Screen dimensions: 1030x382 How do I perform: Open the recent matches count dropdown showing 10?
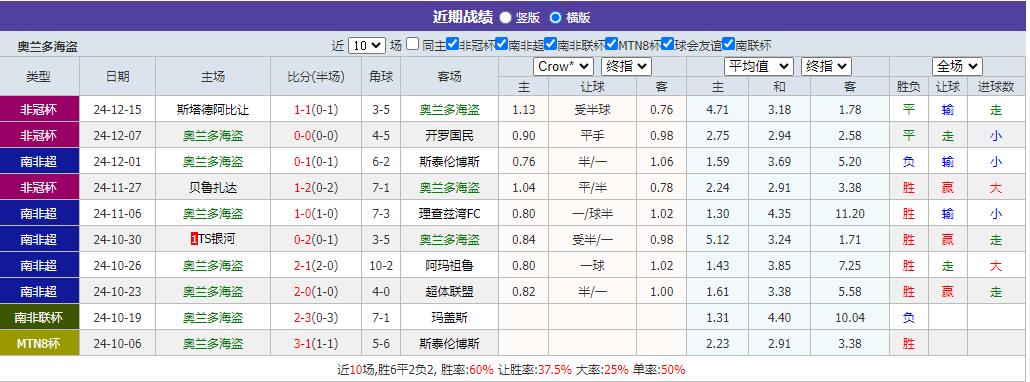pyautogui.click(x=367, y=45)
